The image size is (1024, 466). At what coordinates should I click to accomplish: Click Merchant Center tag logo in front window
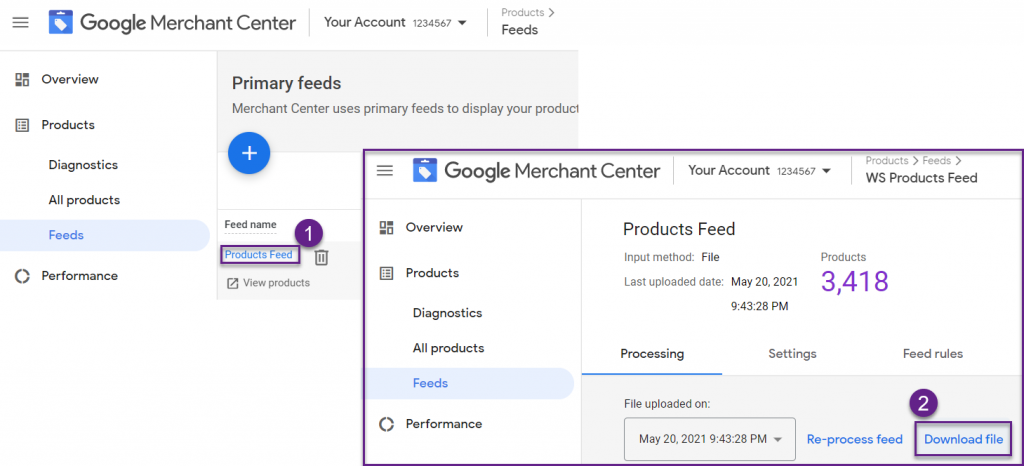[425, 170]
